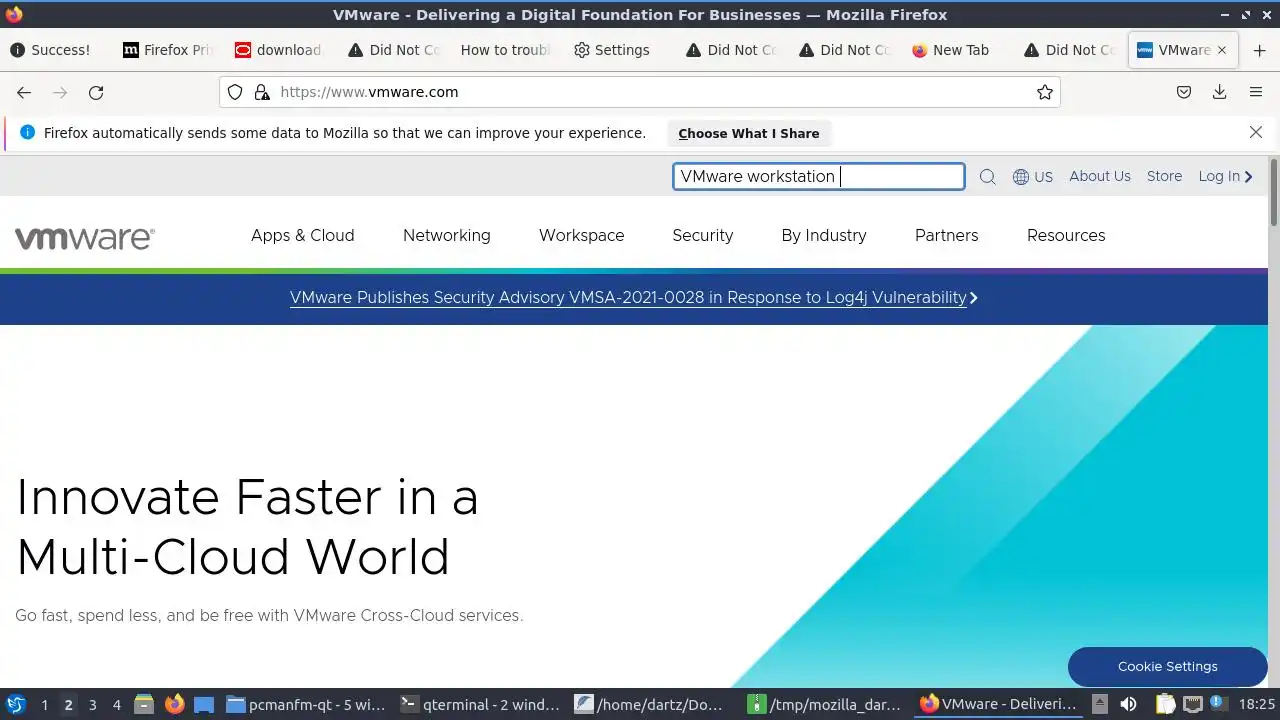The image size is (1280, 720).
Task: Open the clipboard tray icon
Action: [x=1167, y=704]
